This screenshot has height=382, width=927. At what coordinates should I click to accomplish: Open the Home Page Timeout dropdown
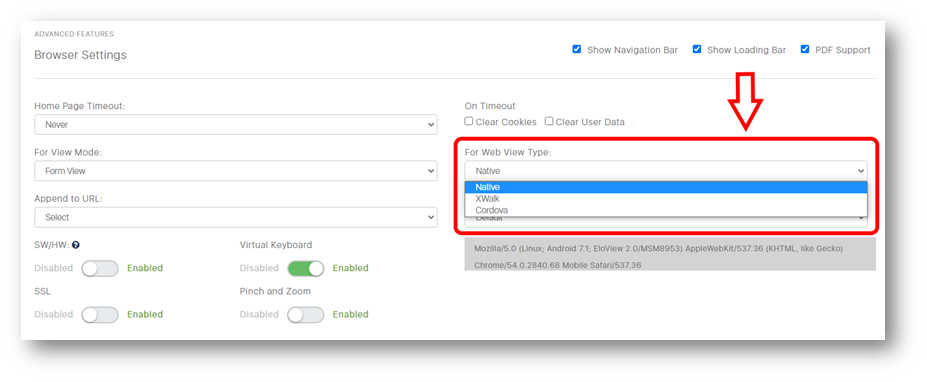click(x=236, y=125)
